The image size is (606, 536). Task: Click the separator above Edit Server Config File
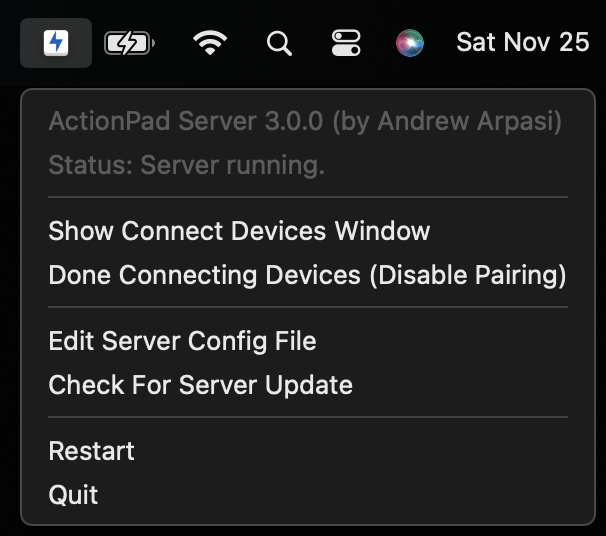coord(308,307)
